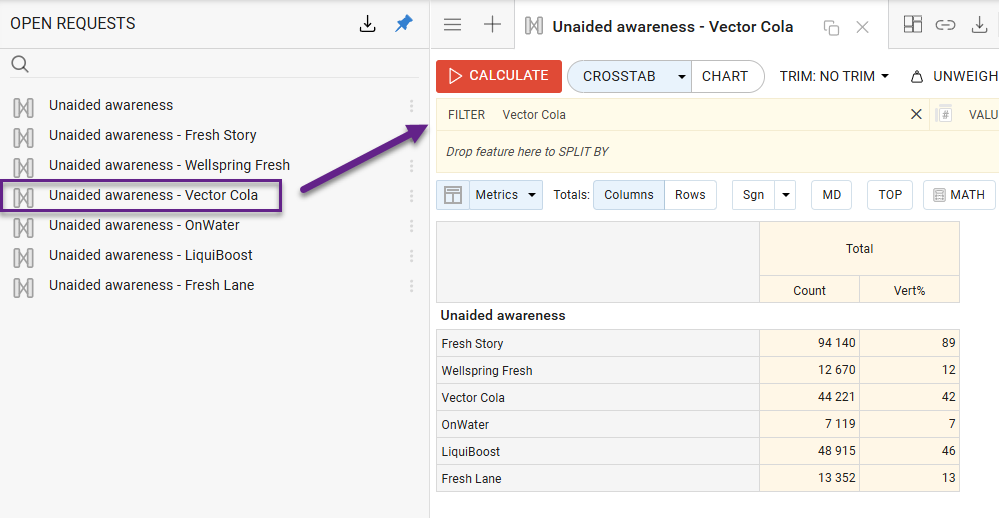
Task: Click the table layout icon beside Metrics
Action: coord(453,195)
